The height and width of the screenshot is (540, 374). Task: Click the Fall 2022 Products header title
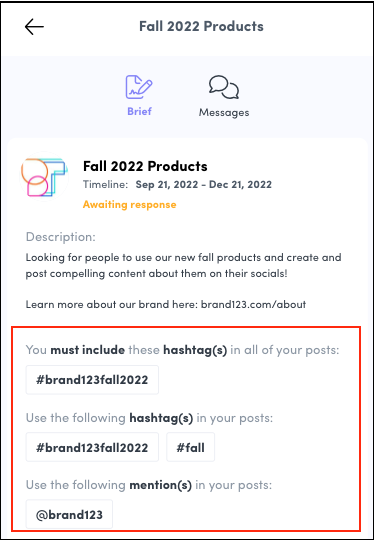pos(201,27)
